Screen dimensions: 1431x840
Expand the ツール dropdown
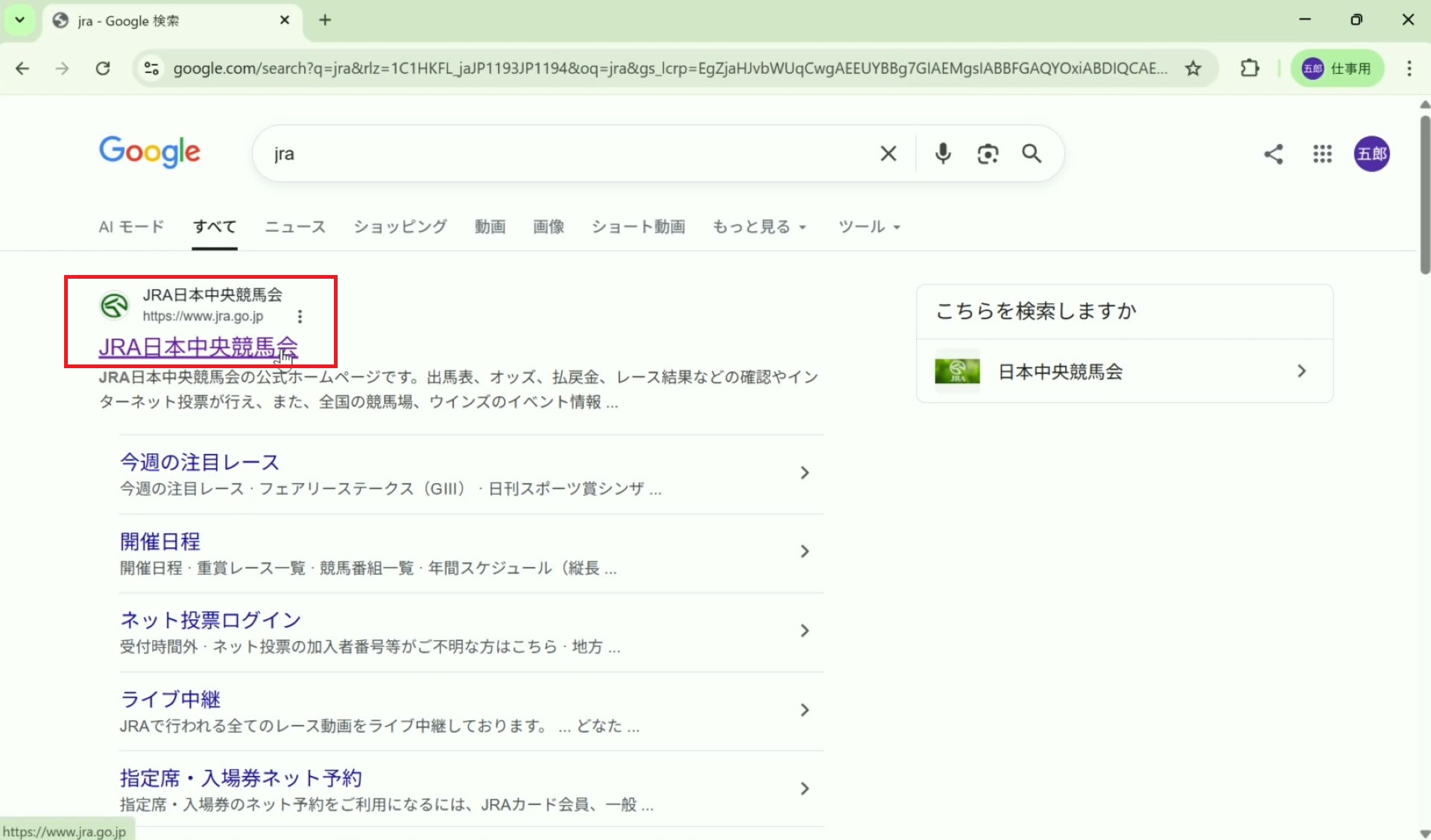869,227
